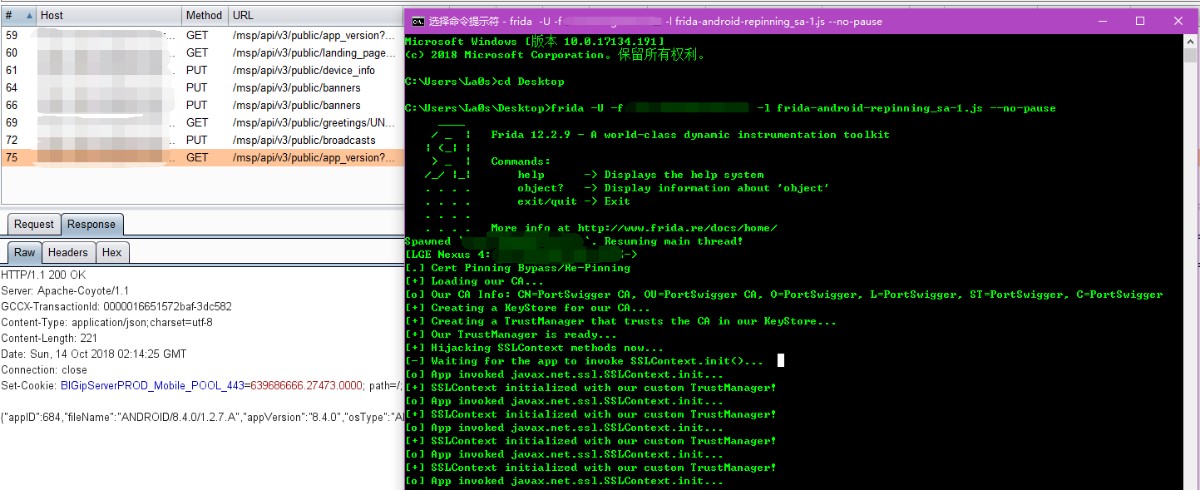Viewport: 1200px width, 490px height.
Task: Select request row 66 PUT banners
Action: pos(202,105)
